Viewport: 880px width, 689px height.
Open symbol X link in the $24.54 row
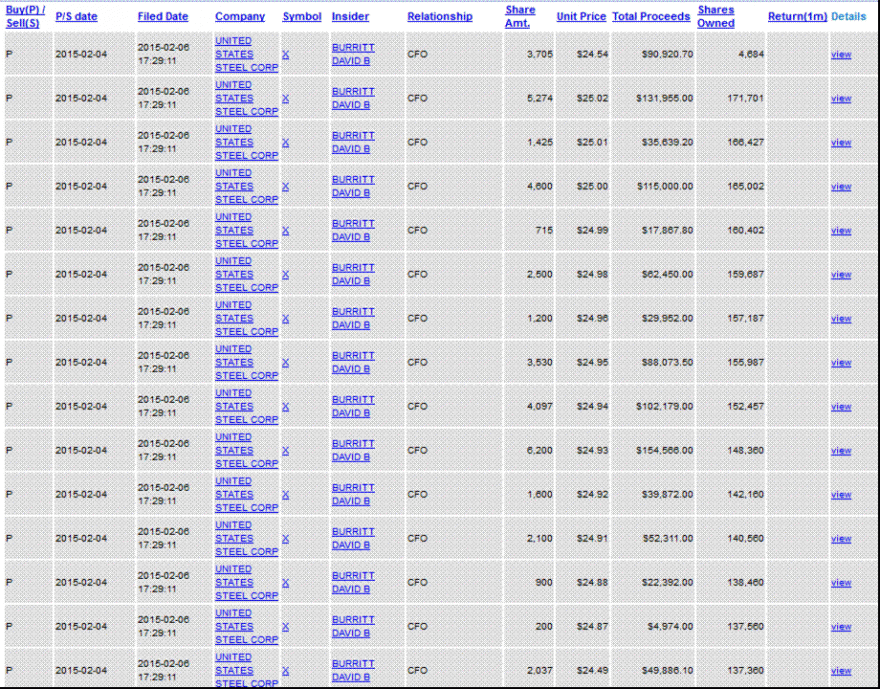[x=286, y=54]
